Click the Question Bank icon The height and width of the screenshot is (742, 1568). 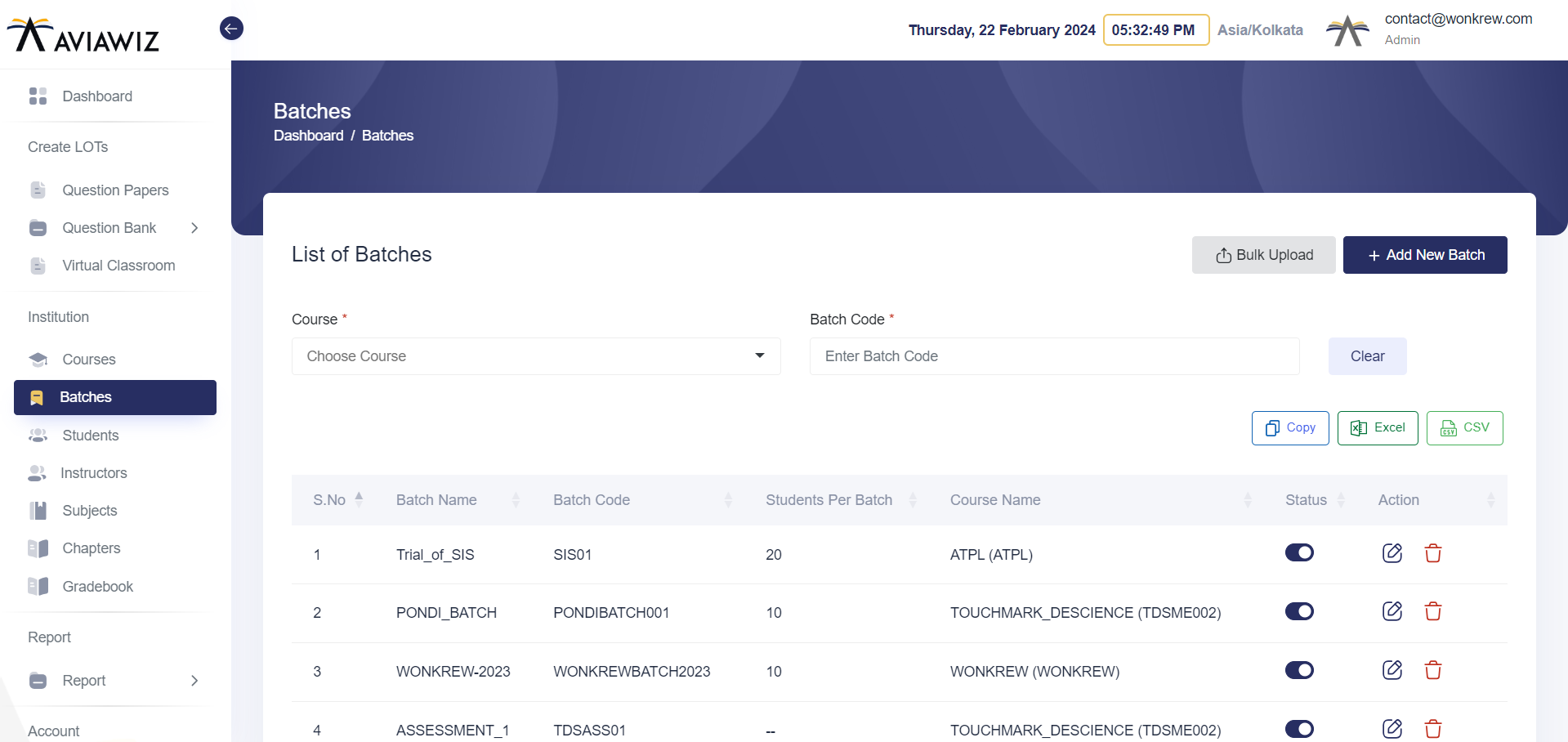point(38,228)
